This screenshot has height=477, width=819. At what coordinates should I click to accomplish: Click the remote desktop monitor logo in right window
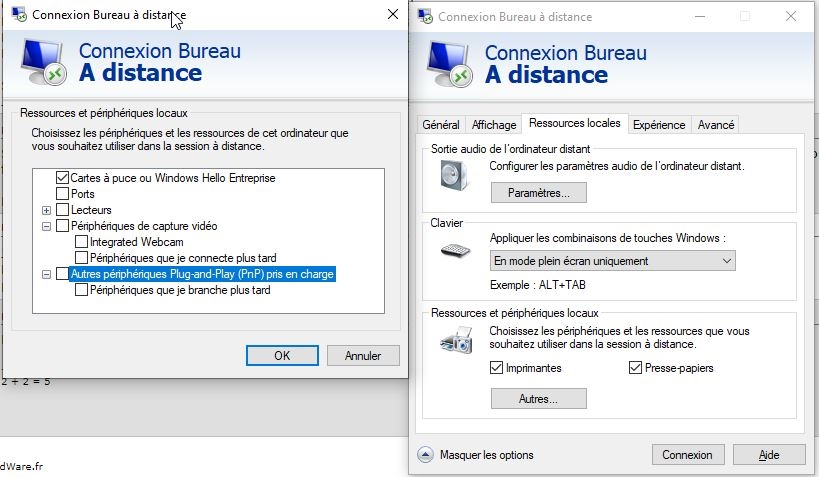click(x=449, y=64)
